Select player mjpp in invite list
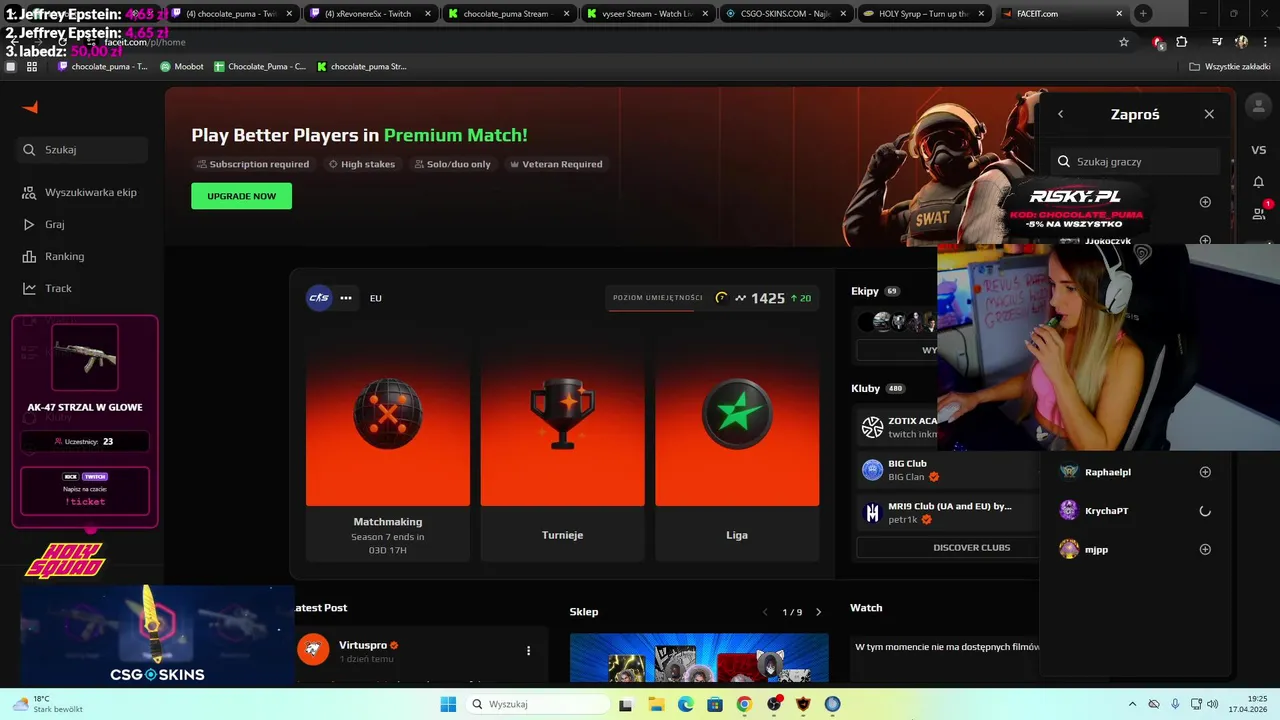Image resolution: width=1280 pixels, height=720 pixels. [1096, 549]
